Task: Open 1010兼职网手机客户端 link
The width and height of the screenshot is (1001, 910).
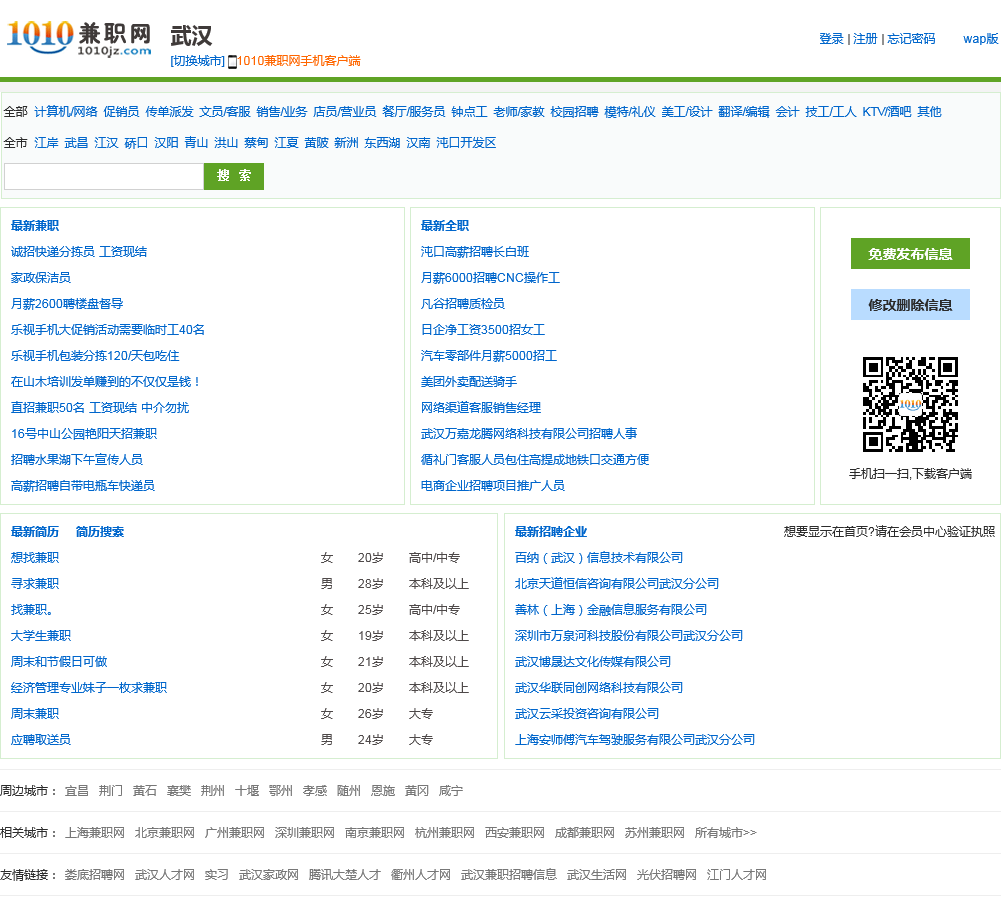Action: tap(299, 61)
